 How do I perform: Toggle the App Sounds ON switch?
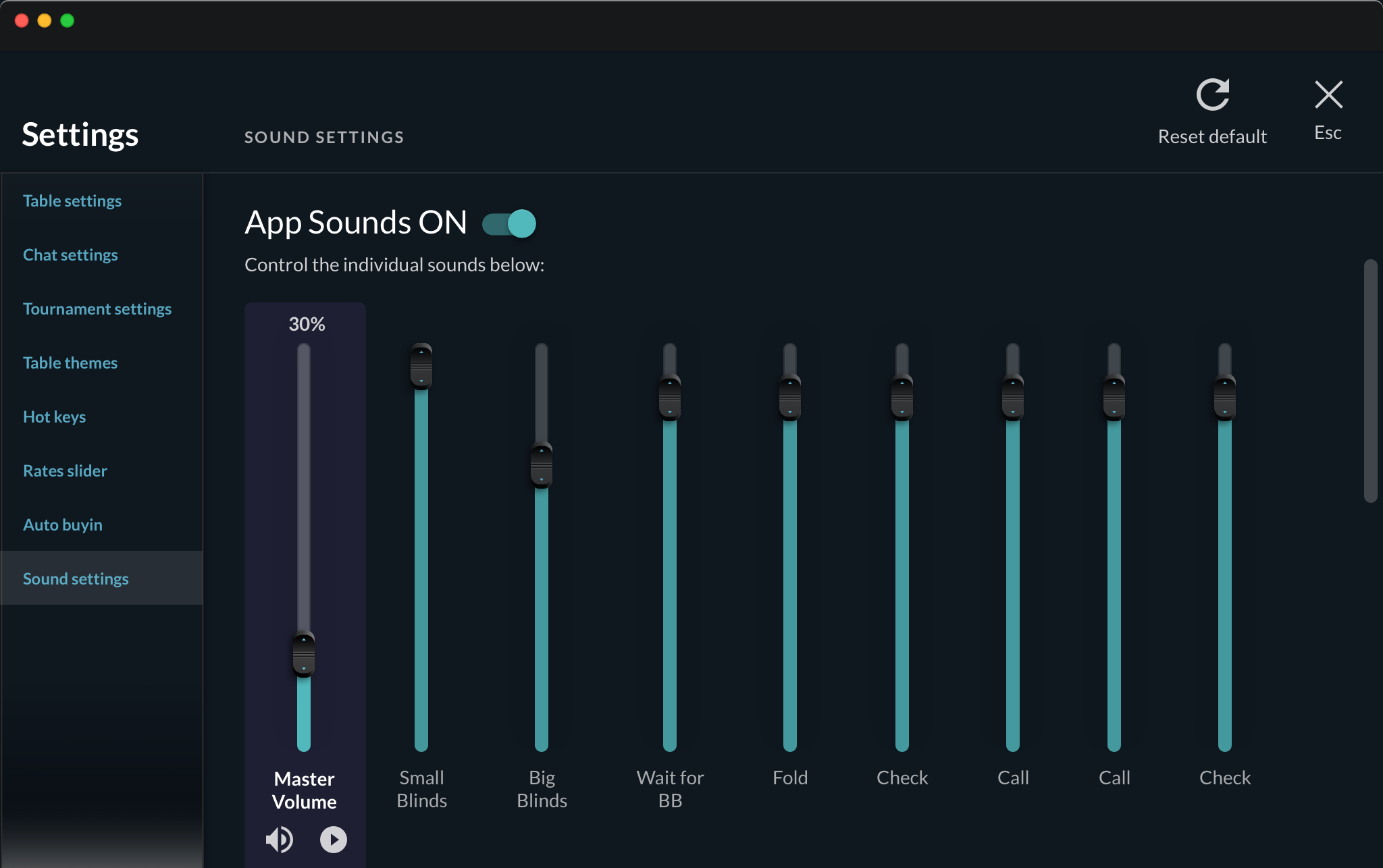tap(509, 223)
